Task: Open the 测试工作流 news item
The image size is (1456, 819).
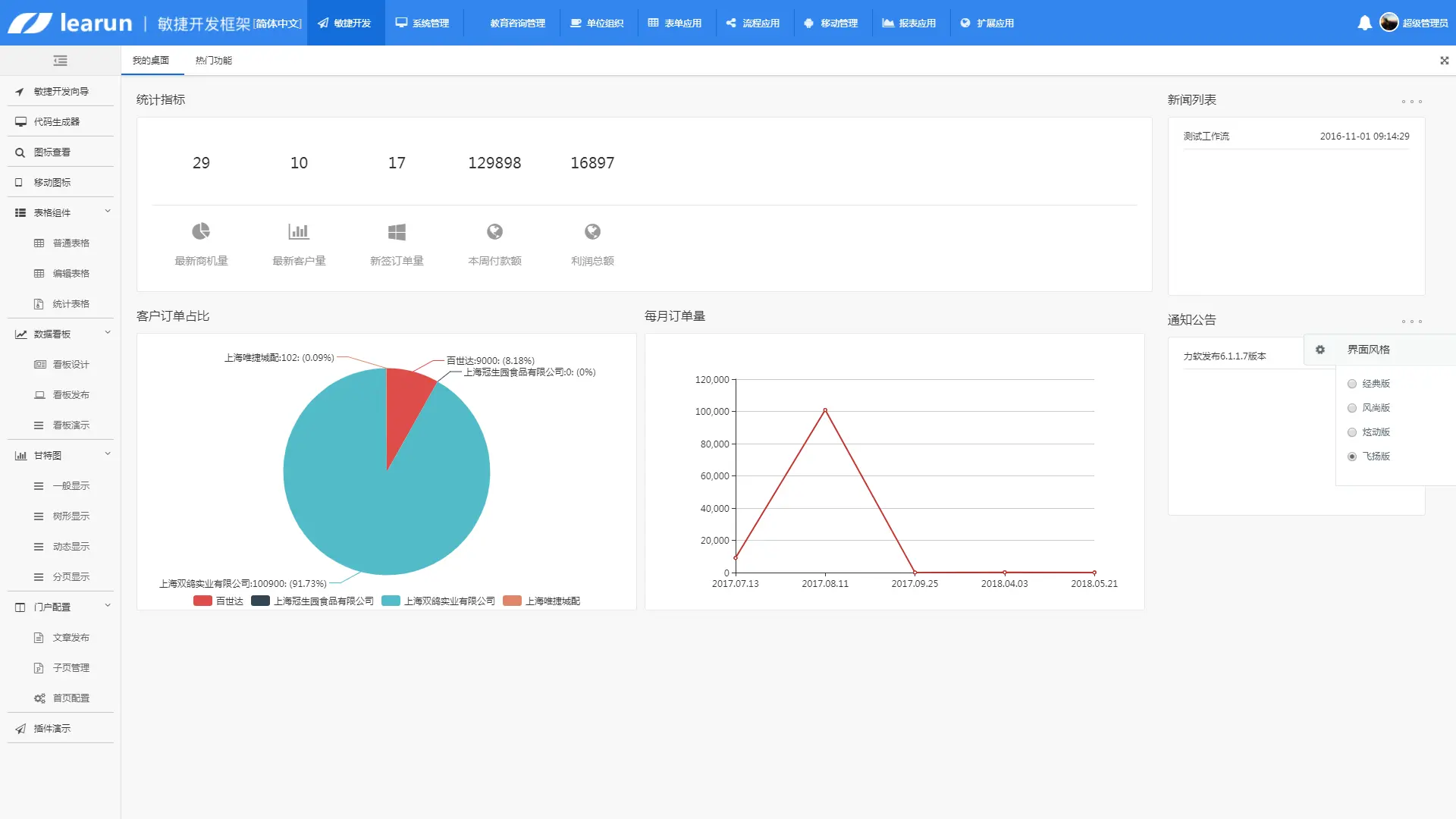Action: tap(1206, 136)
